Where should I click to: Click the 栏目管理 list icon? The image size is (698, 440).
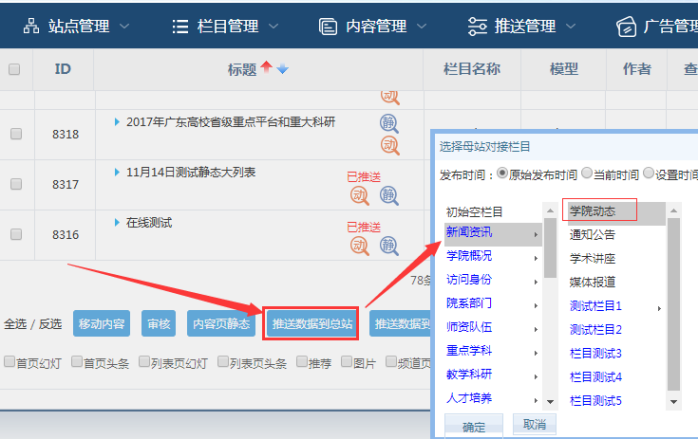coord(180,25)
